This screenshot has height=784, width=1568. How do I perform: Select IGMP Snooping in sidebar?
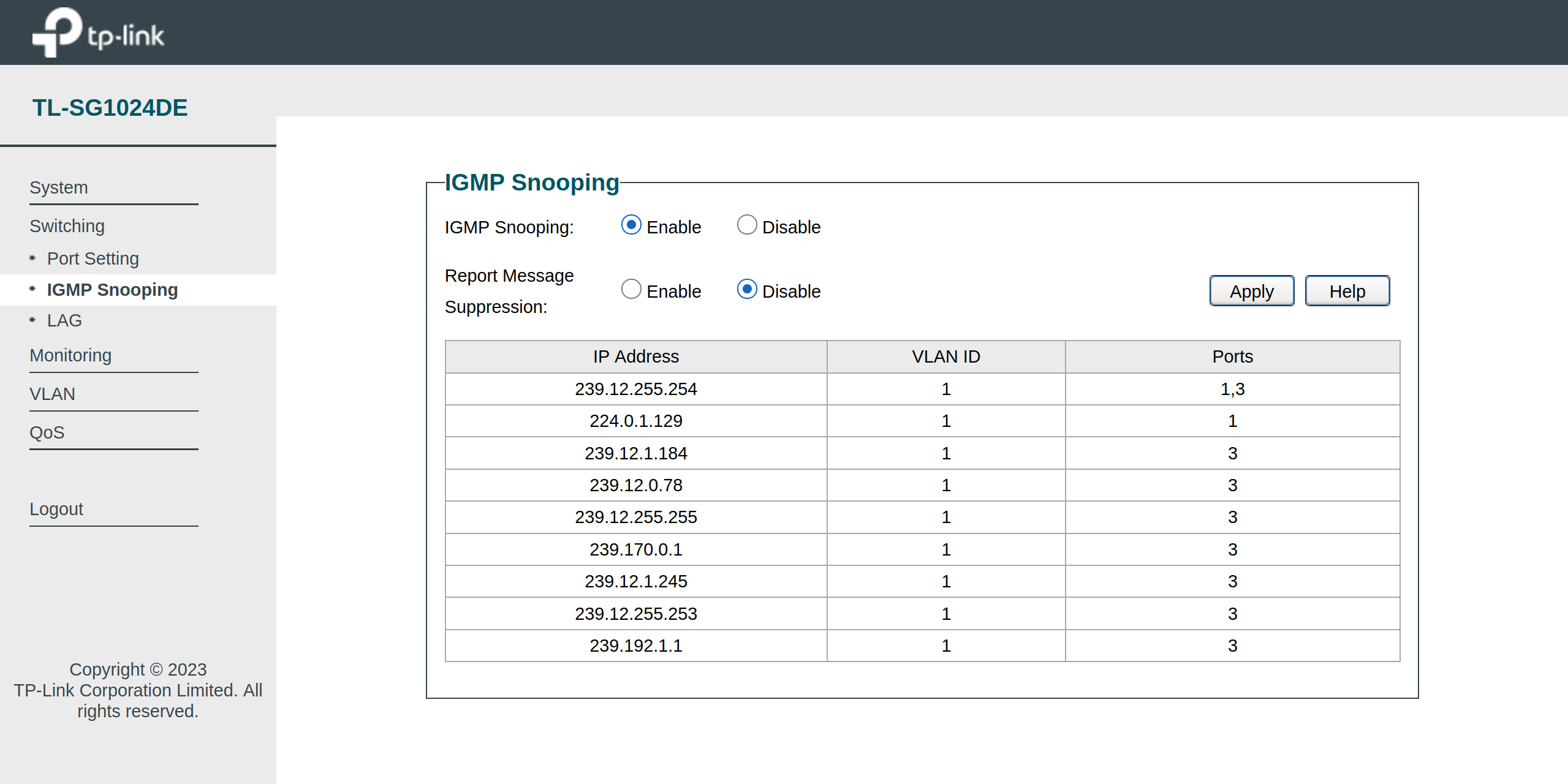pos(113,290)
